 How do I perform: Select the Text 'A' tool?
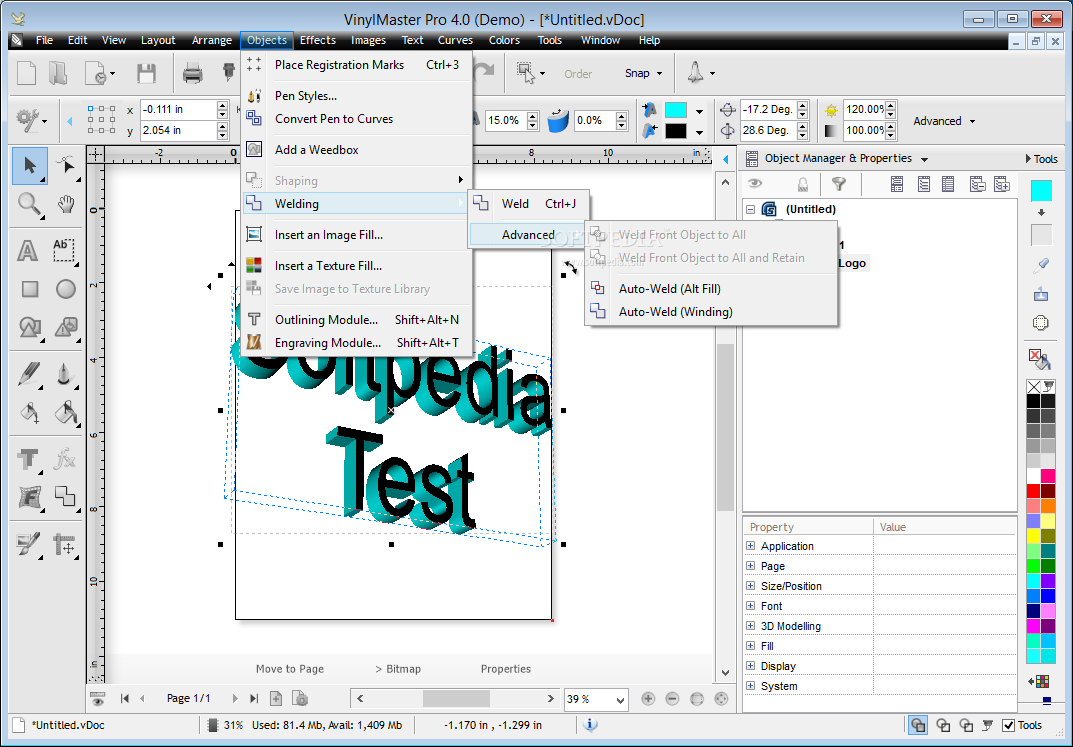28,250
